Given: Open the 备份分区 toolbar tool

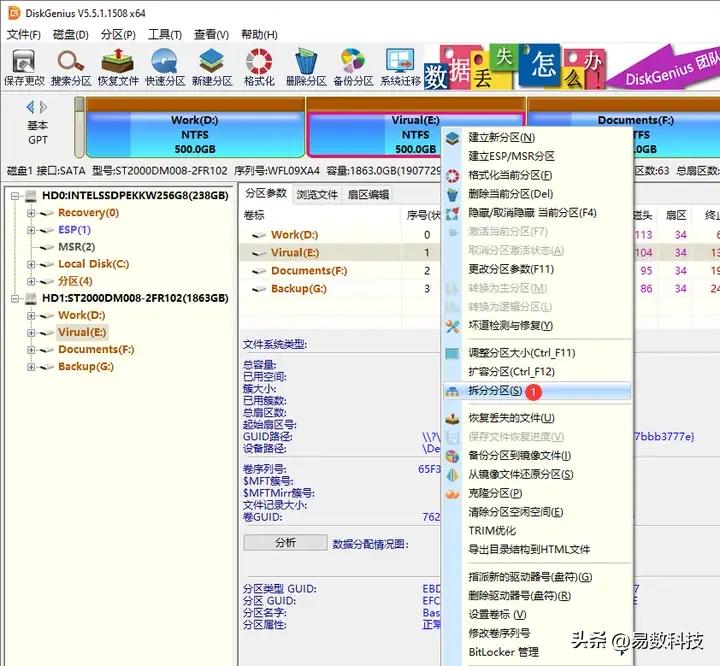Looking at the screenshot, I should (353, 61).
